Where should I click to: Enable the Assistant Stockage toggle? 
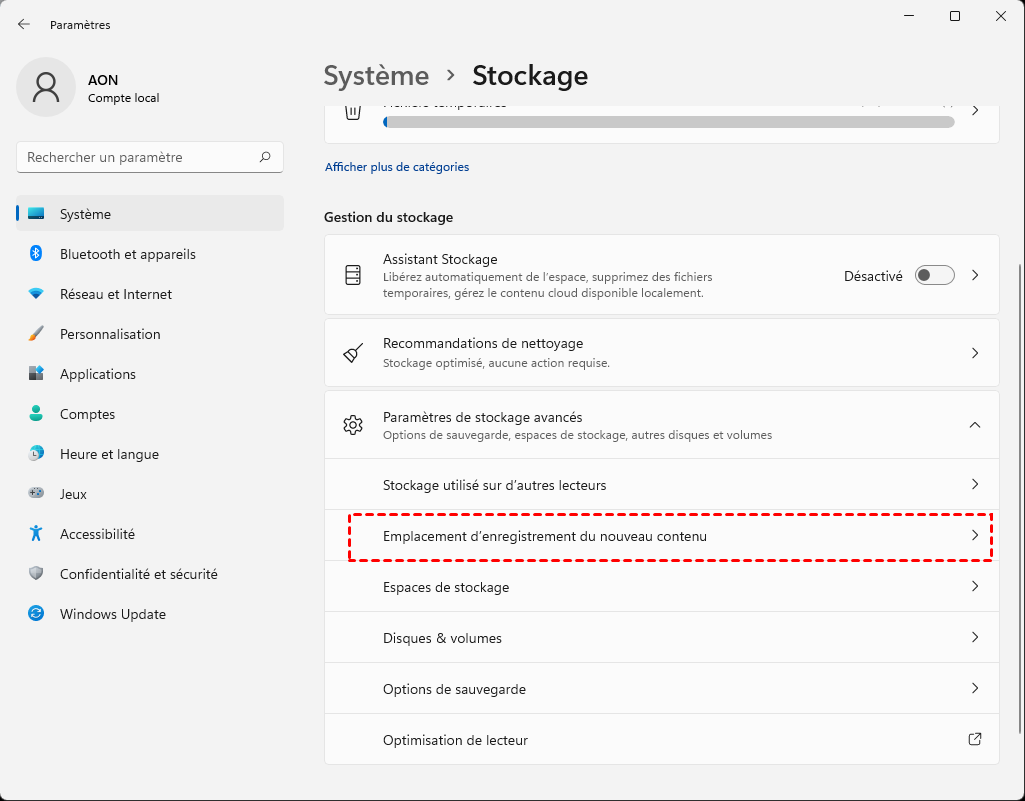tap(935, 275)
